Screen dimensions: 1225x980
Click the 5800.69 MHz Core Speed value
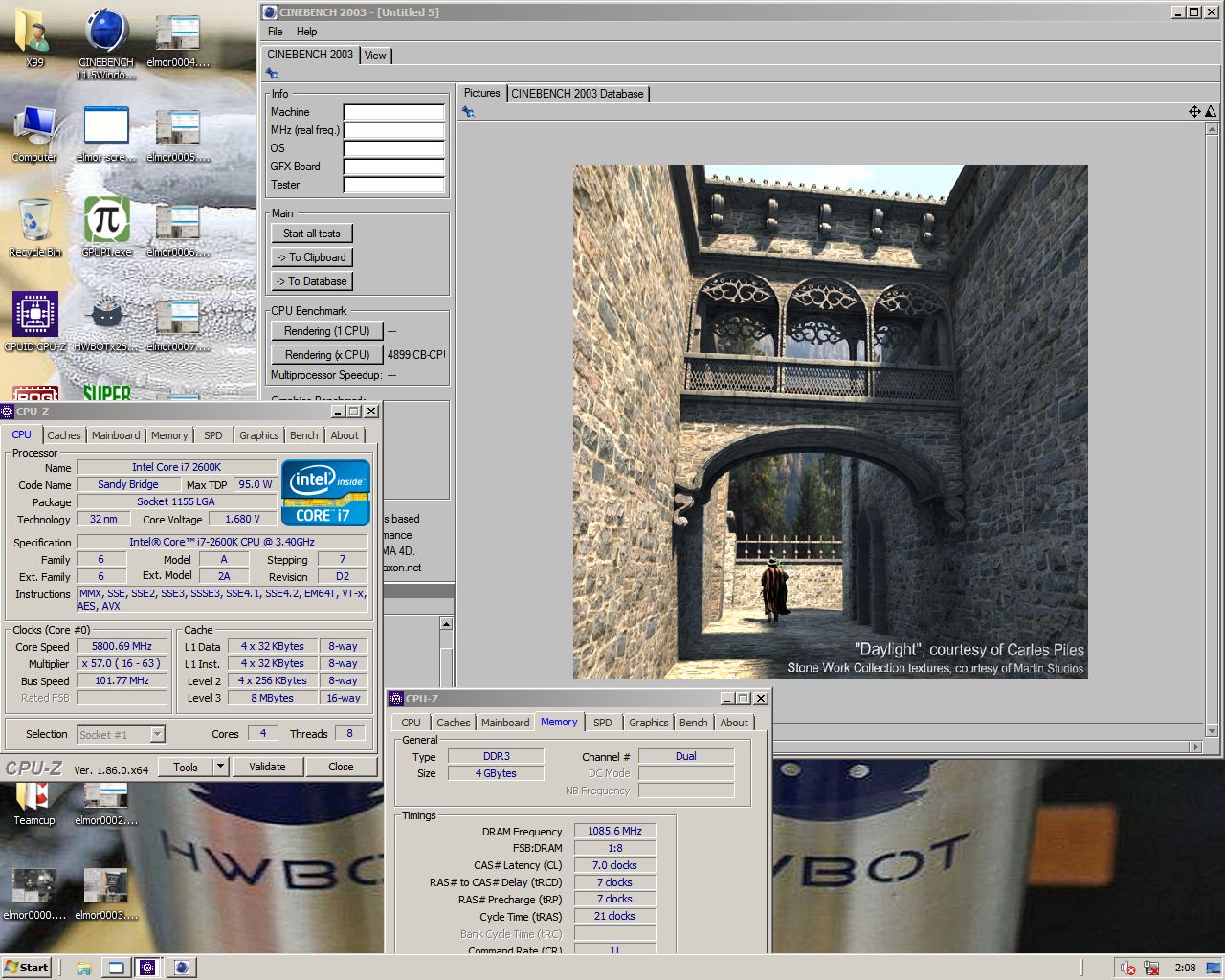122,647
